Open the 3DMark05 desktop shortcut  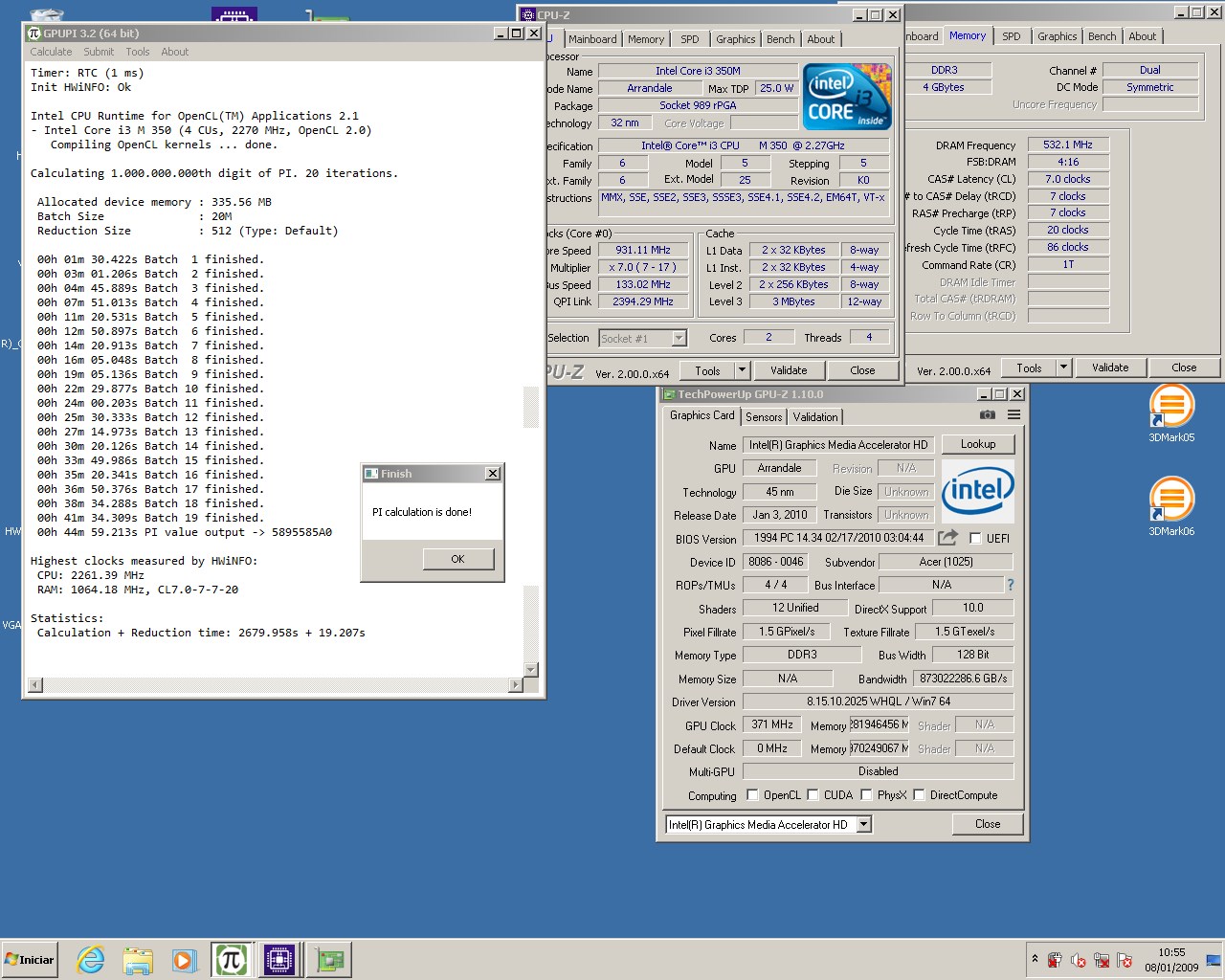(1171, 413)
